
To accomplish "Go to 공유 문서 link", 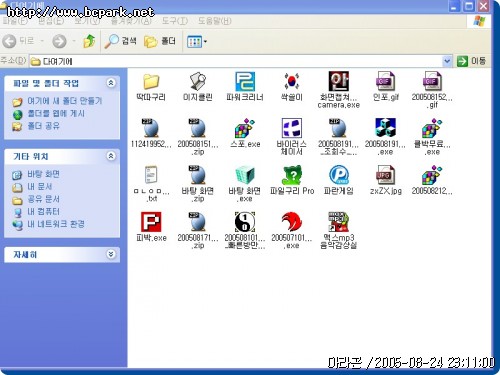I will tap(43, 199).
